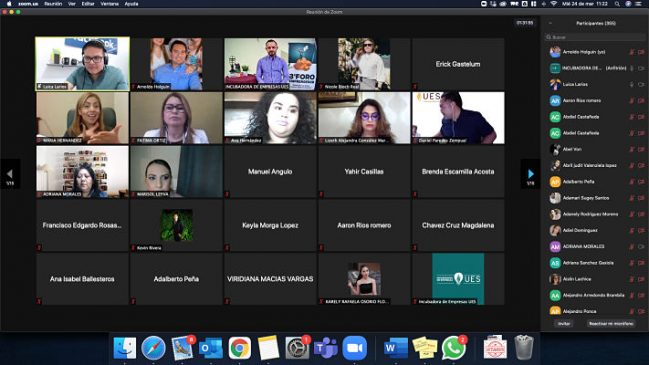Toggle ADRIANA MORALES camera icon in list

pyautogui.click(x=641, y=247)
